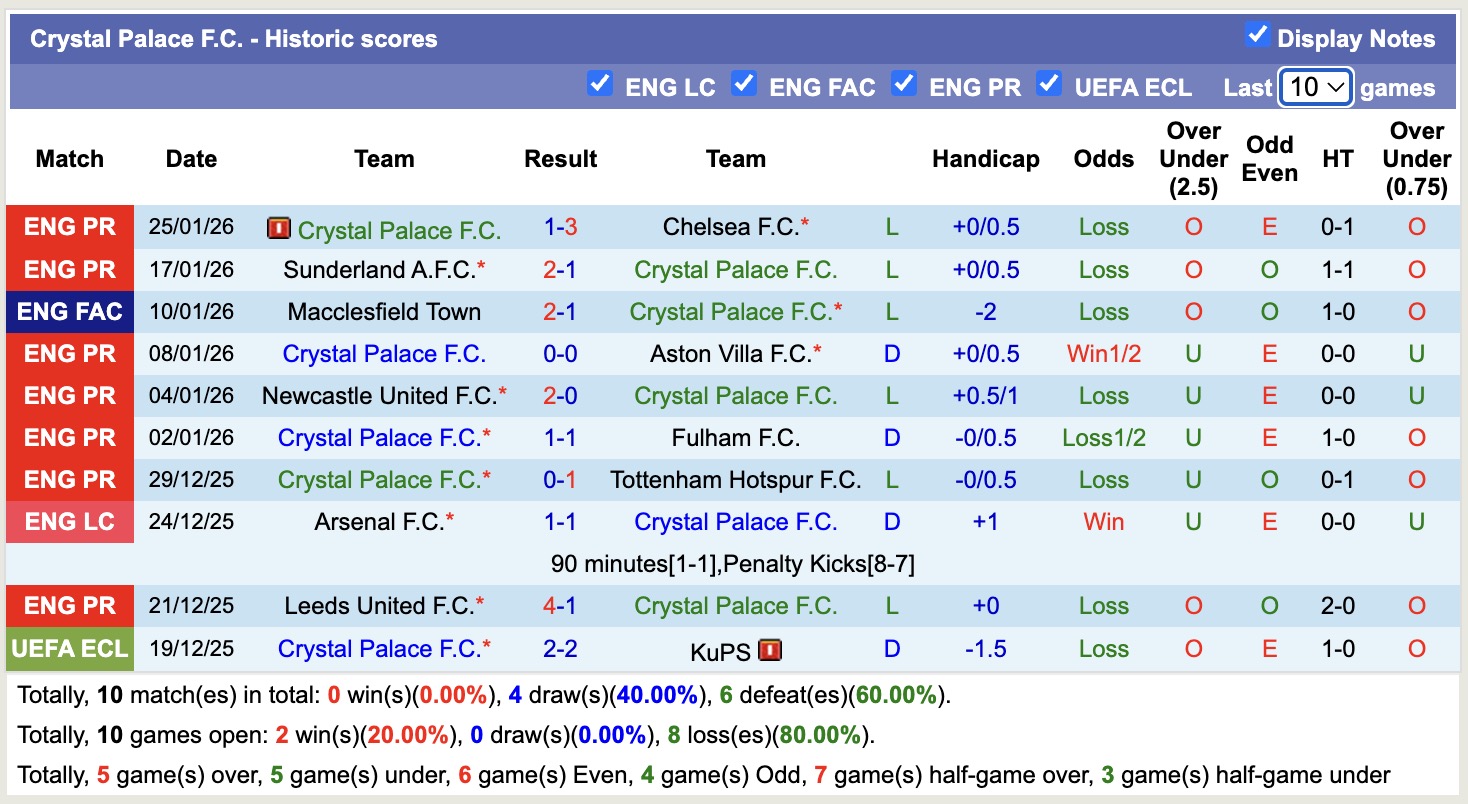The width and height of the screenshot is (1468, 804).
Task: Disable the UEFA ECL filter
Action: click(x=1049, y=86)
